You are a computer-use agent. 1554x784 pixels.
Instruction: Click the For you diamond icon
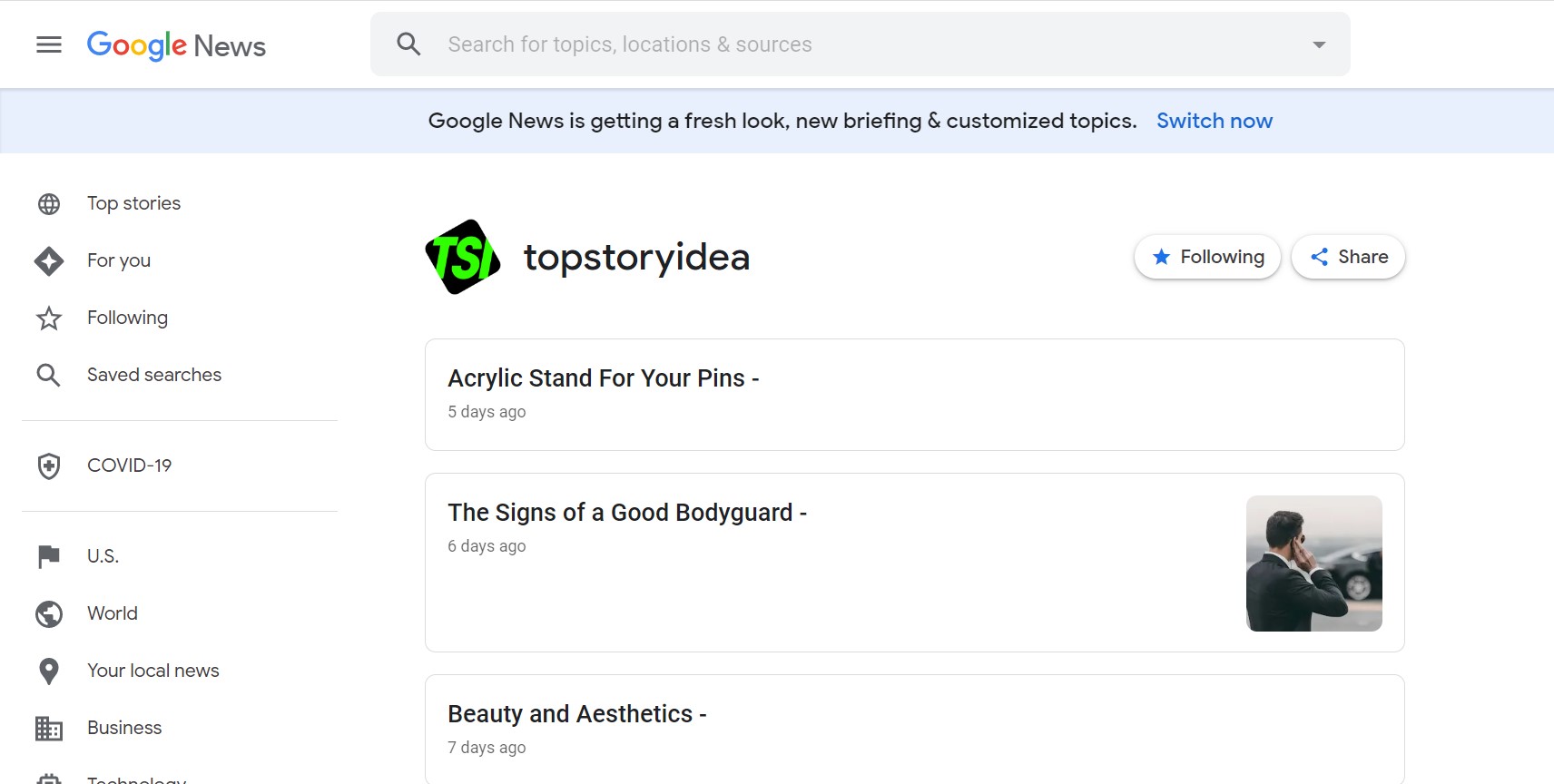49,261
